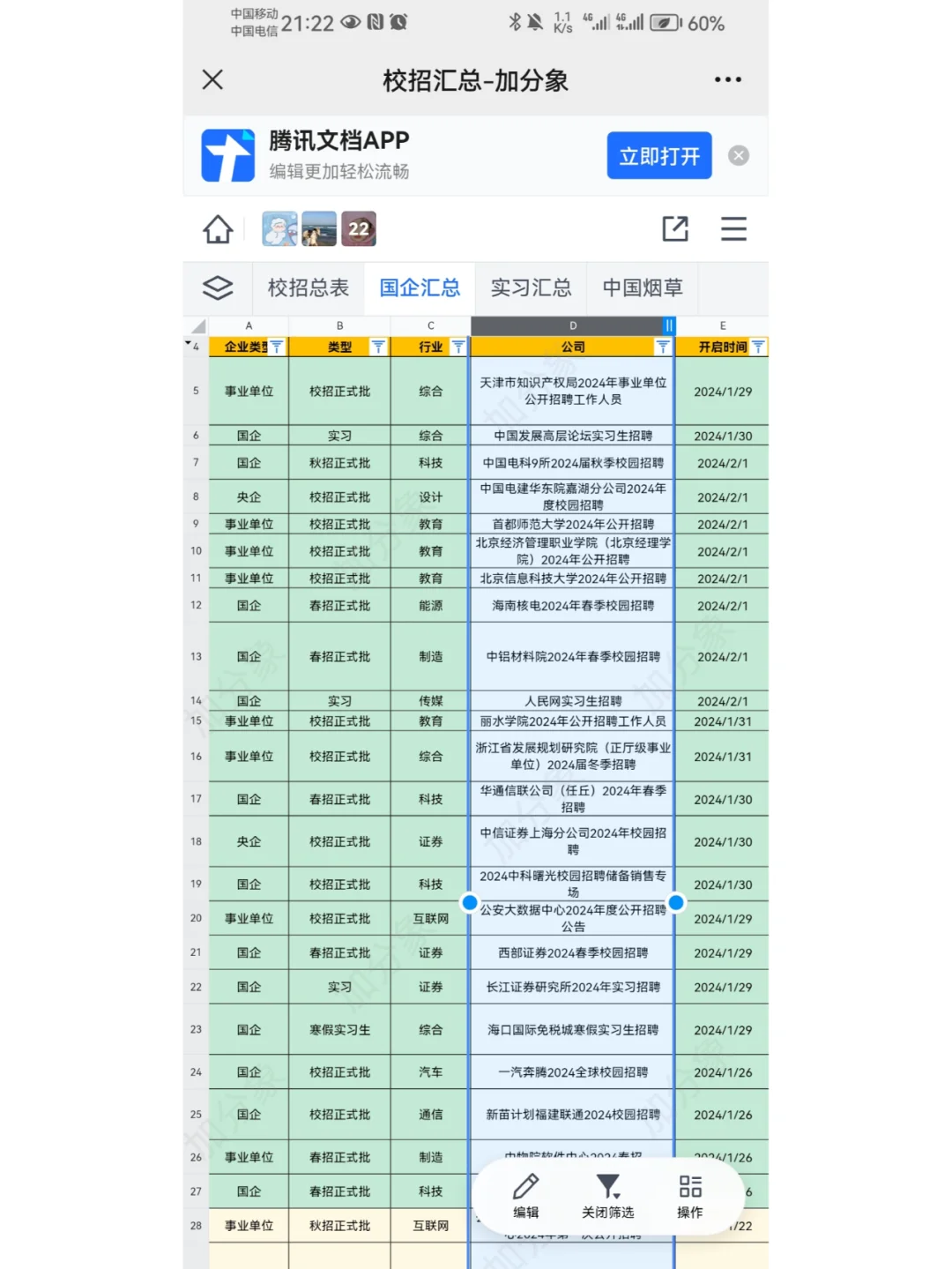Tap the left blue selection handle
The height and width of the screenshot is (1269, 952).
pos(470,902)
